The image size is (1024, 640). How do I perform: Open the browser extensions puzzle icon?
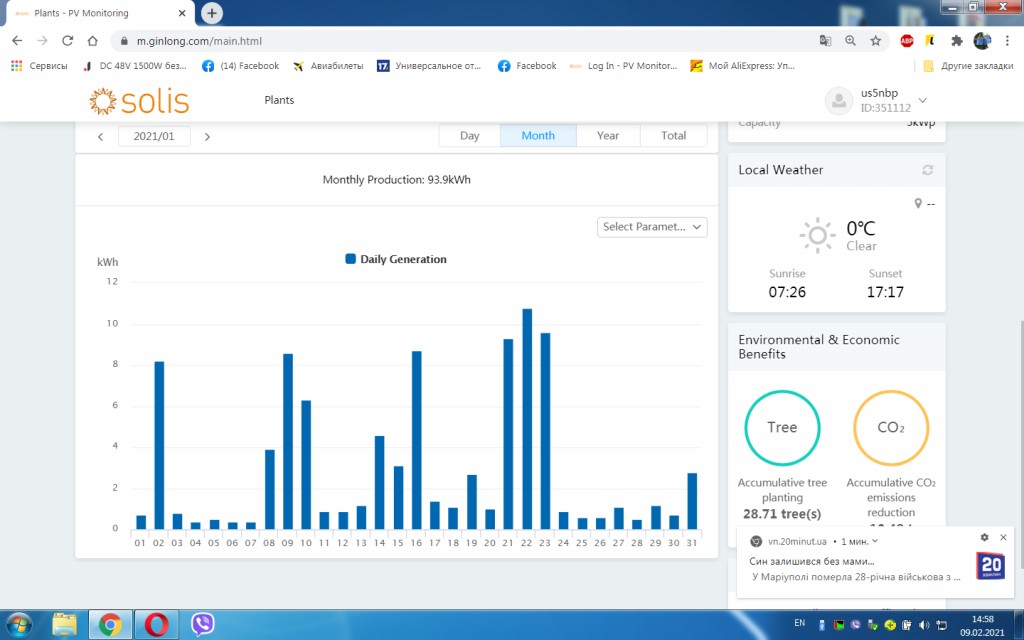(956, 41)
